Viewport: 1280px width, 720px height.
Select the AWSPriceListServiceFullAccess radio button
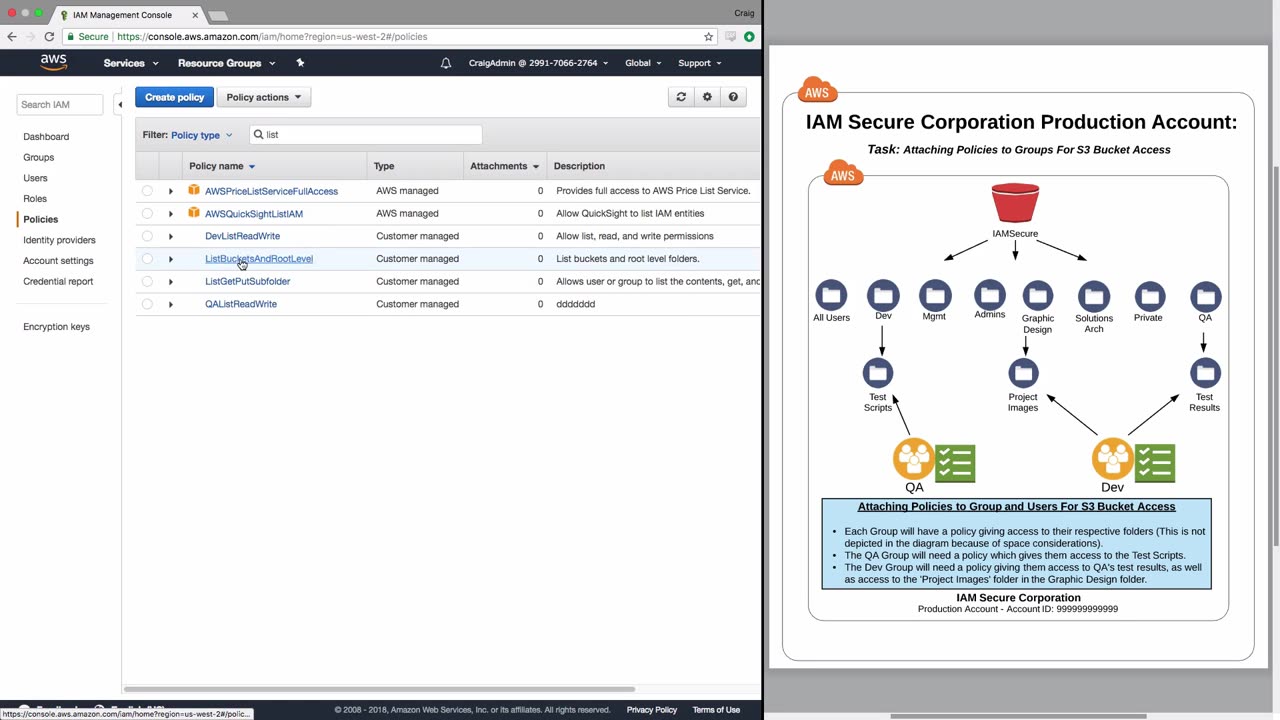tap(147, 191)
